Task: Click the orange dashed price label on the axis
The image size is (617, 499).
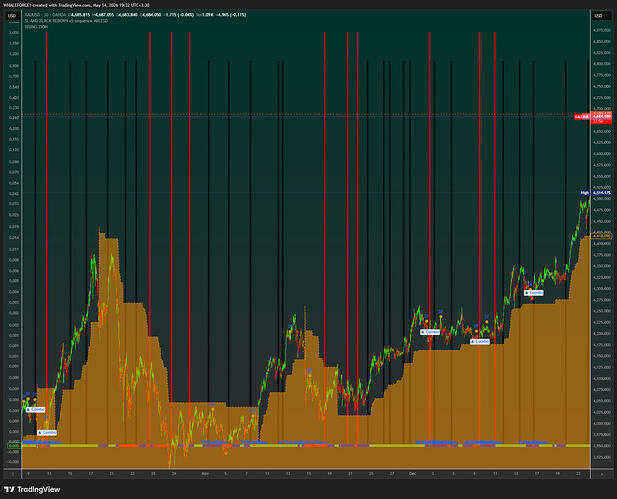Action: pyautogui.click(x=602, y=236)
